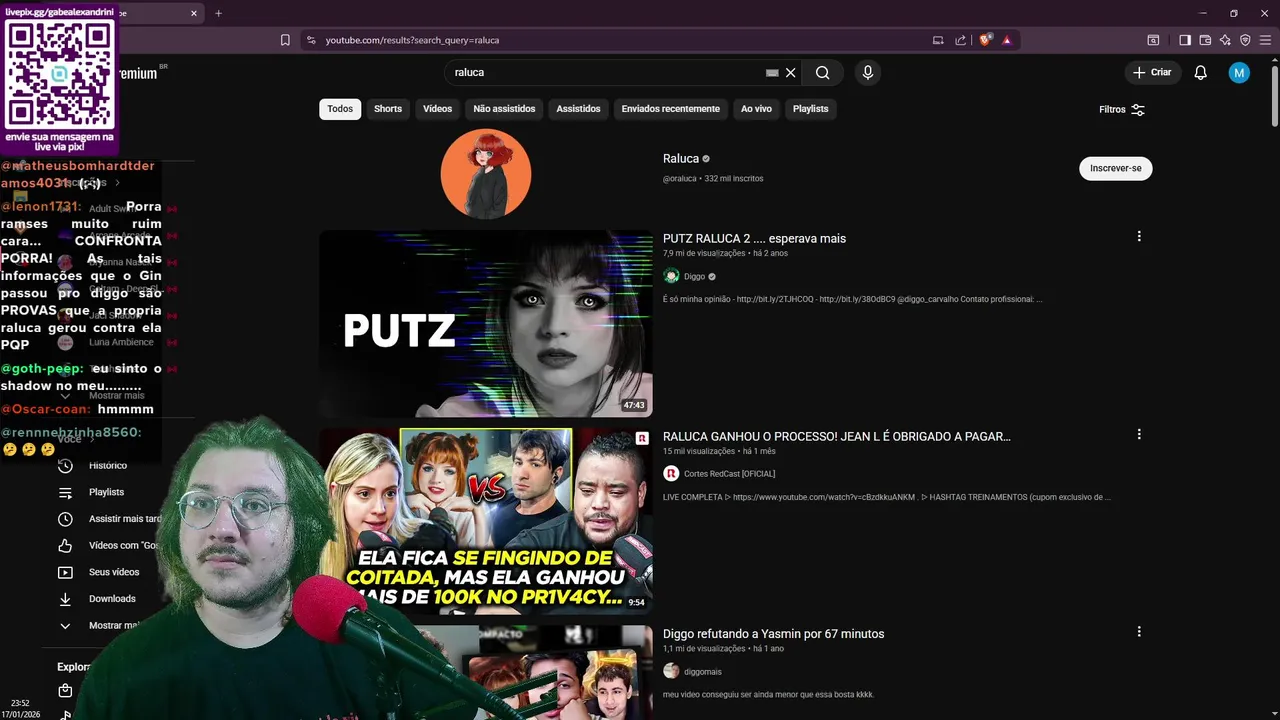Open the account avatar menu
The width and height of the screenshot is (1280, 720).
(x=1239, y=73)
